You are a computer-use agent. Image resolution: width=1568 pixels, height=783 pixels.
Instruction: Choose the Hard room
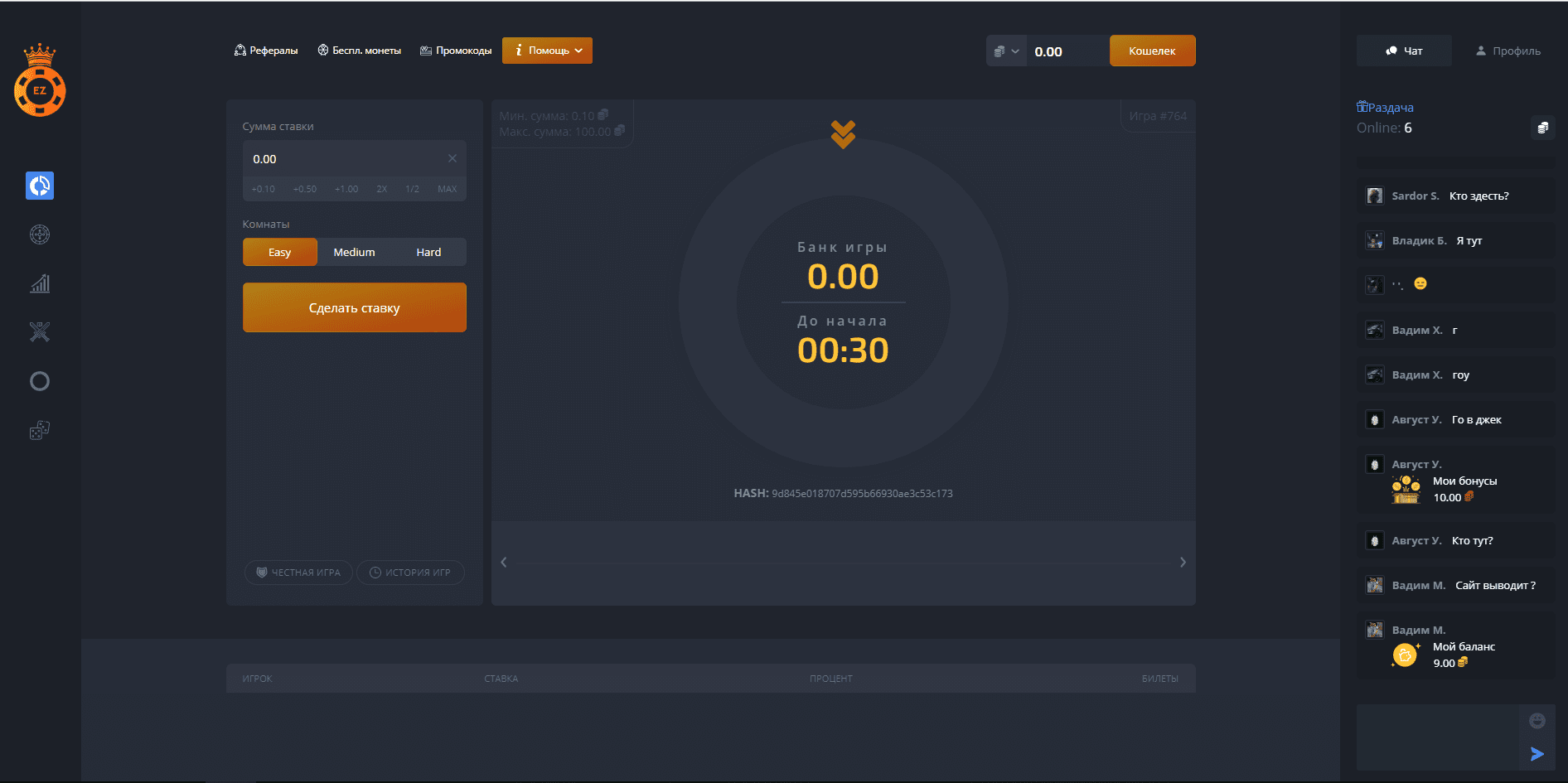pos(428,252)
